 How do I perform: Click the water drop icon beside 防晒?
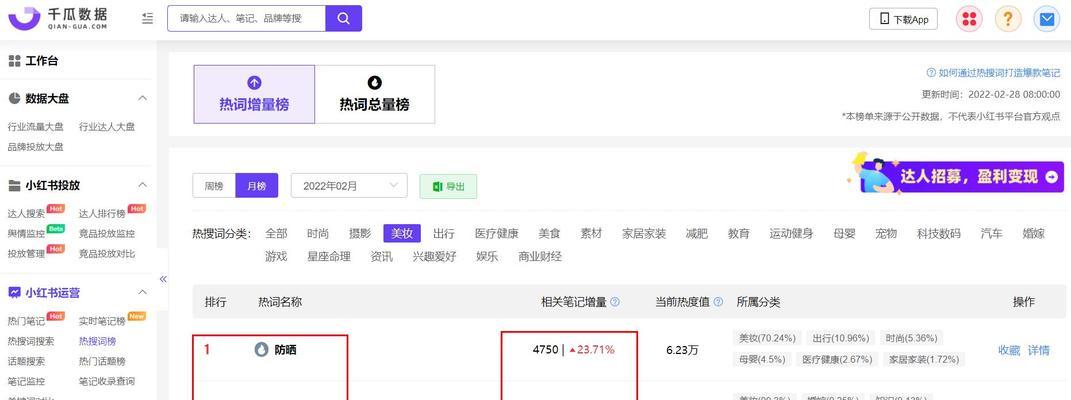click(x=262, y=349)
